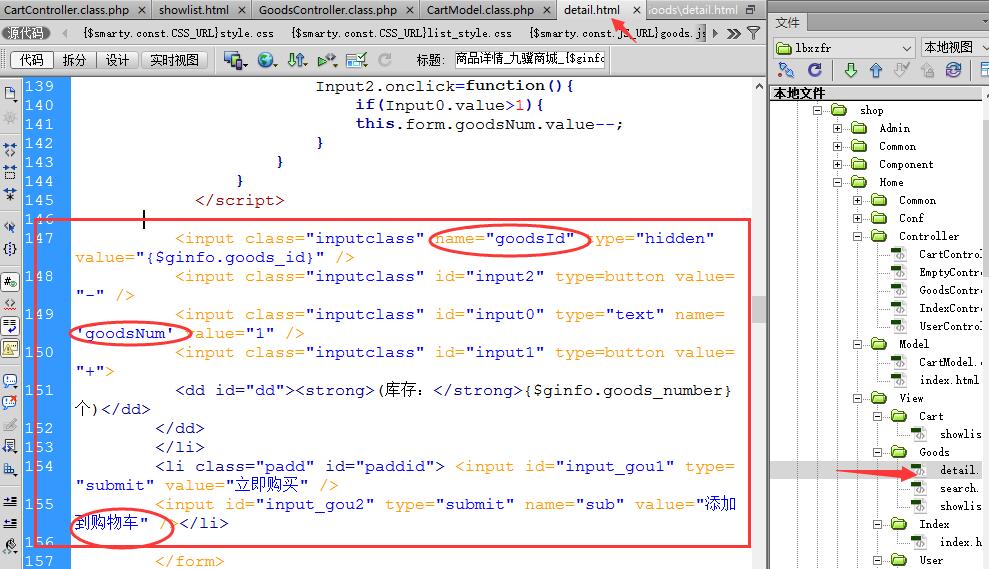989x569 pixels.
Task: Click Select Parent Tag icon
Action: pyautogui.click(x=10, y=226)
